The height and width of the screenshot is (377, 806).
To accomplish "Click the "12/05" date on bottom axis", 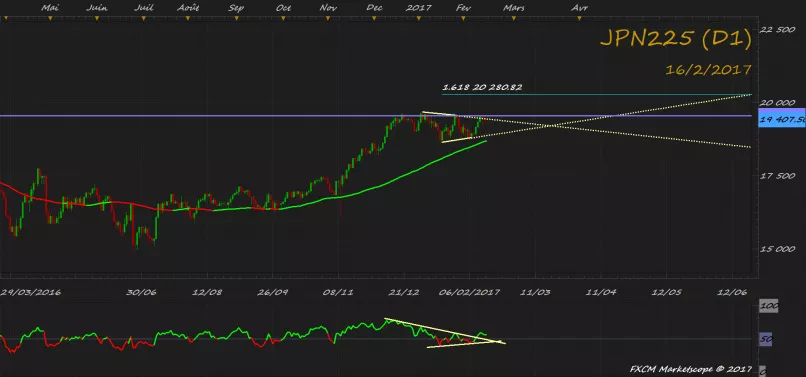I will point(667,292).
